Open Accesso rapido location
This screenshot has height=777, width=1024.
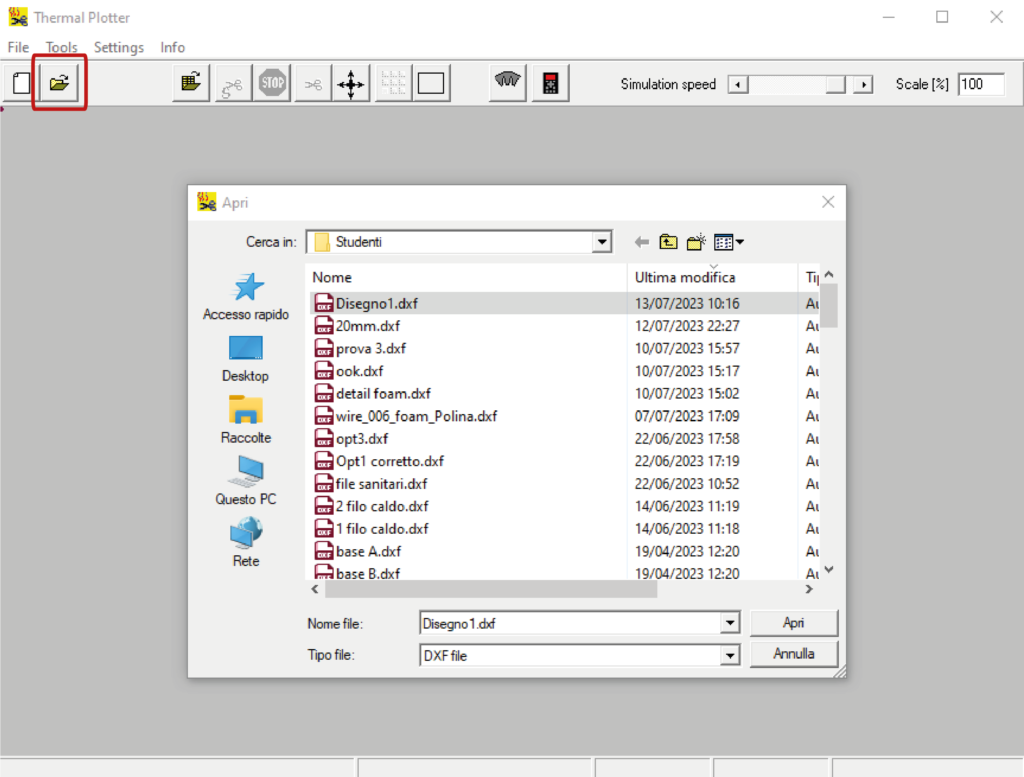point(246,296)
